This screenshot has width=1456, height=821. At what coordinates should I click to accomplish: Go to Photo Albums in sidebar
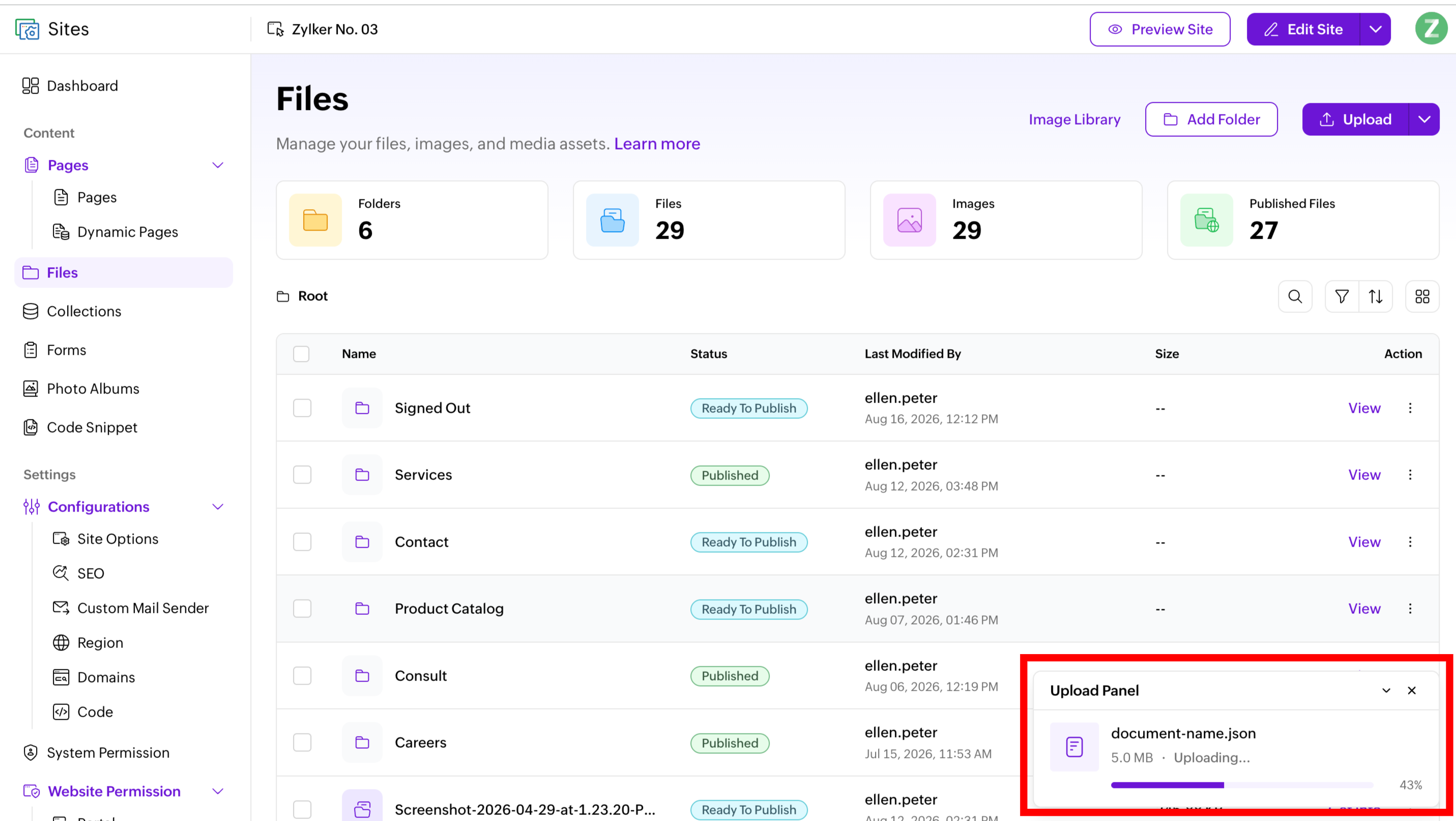pos(81,388)
